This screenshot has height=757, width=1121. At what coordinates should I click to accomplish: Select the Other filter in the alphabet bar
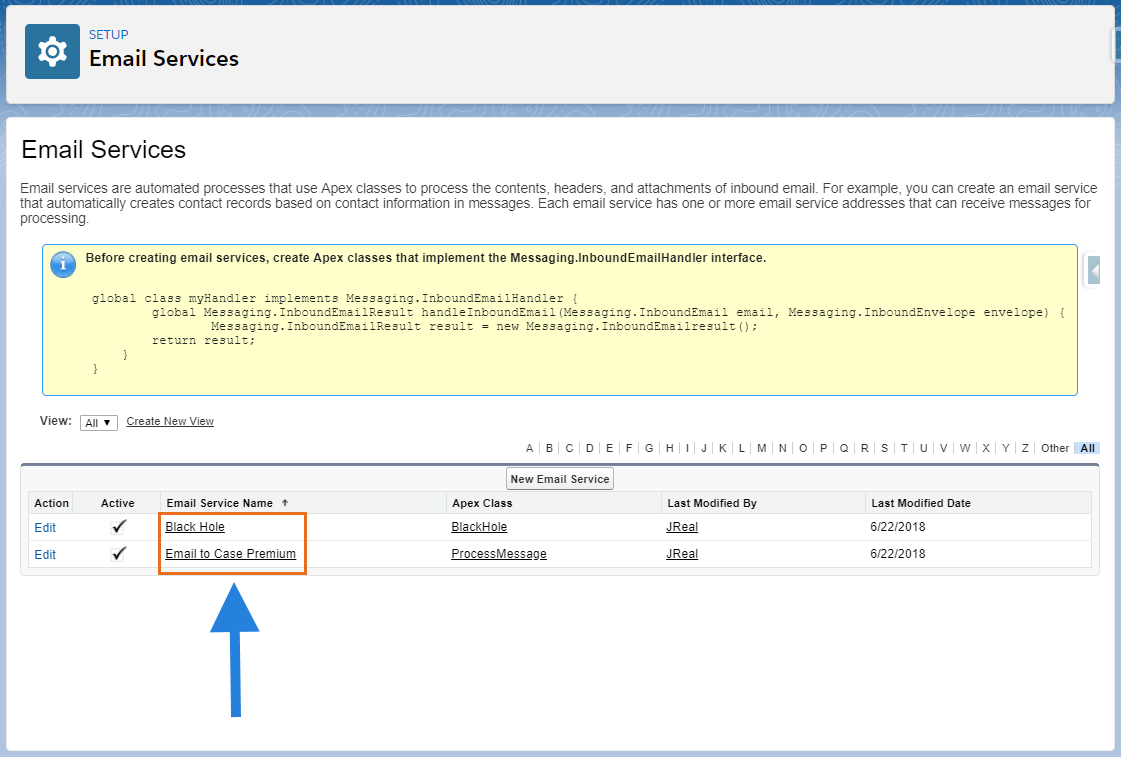coord(1055,448)
